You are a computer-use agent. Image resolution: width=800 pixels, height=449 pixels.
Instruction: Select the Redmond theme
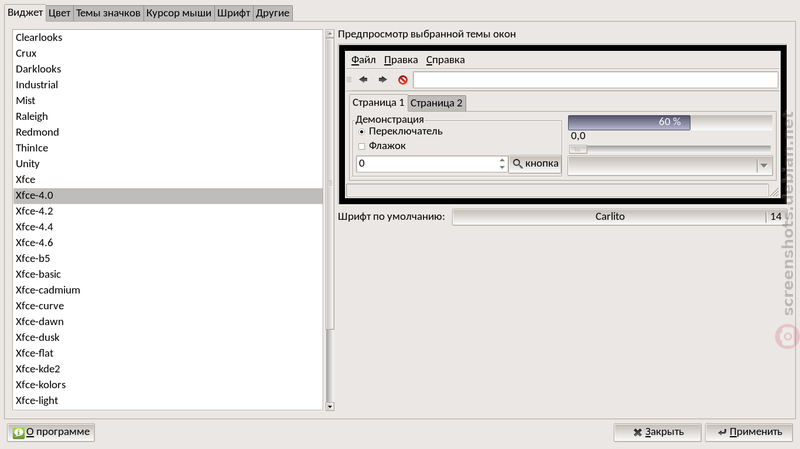[168, 132]
